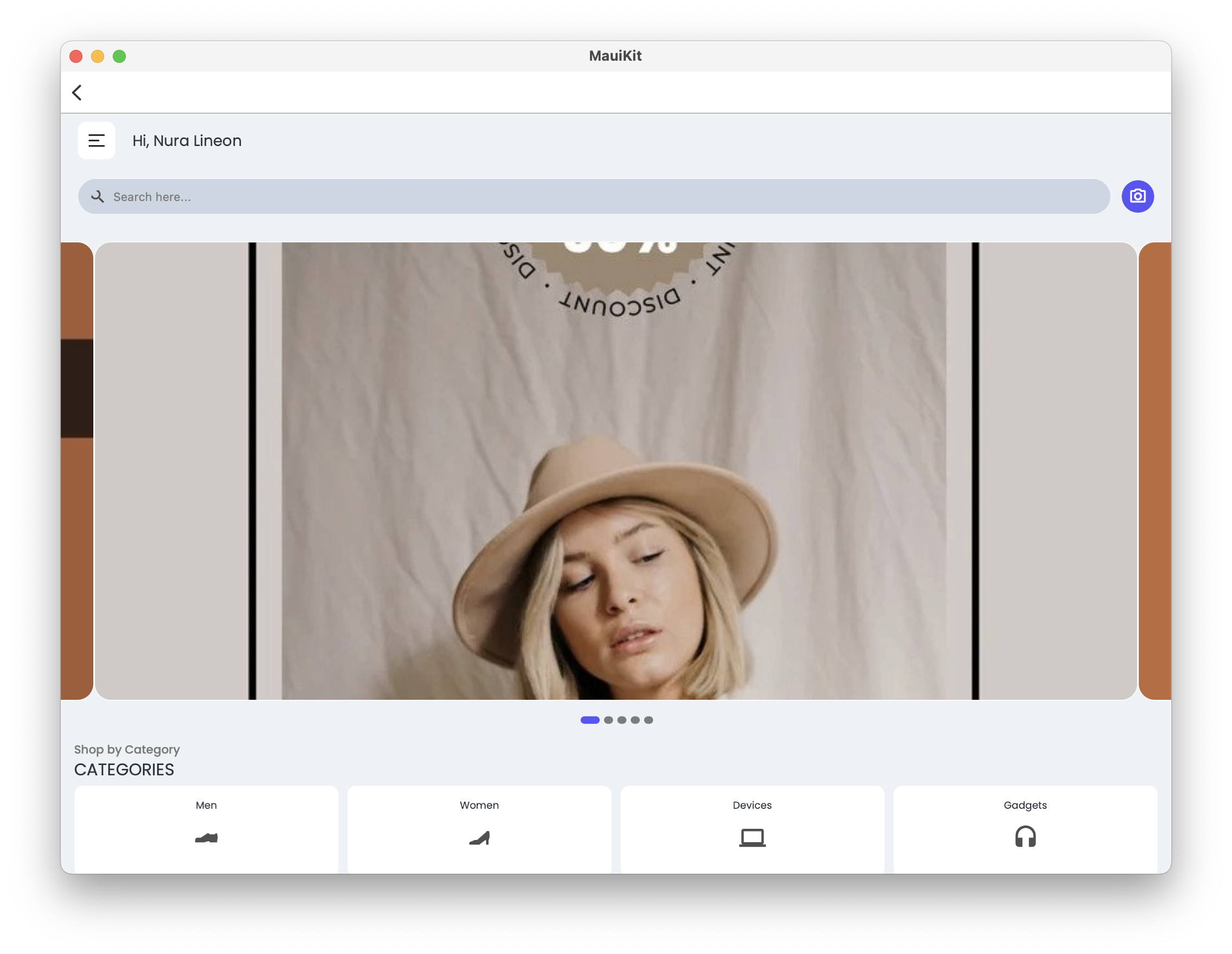The width and height of the screenshot is (1232, 954).
Task: Select the last carousel indicator dot
Action: [649, 720]
